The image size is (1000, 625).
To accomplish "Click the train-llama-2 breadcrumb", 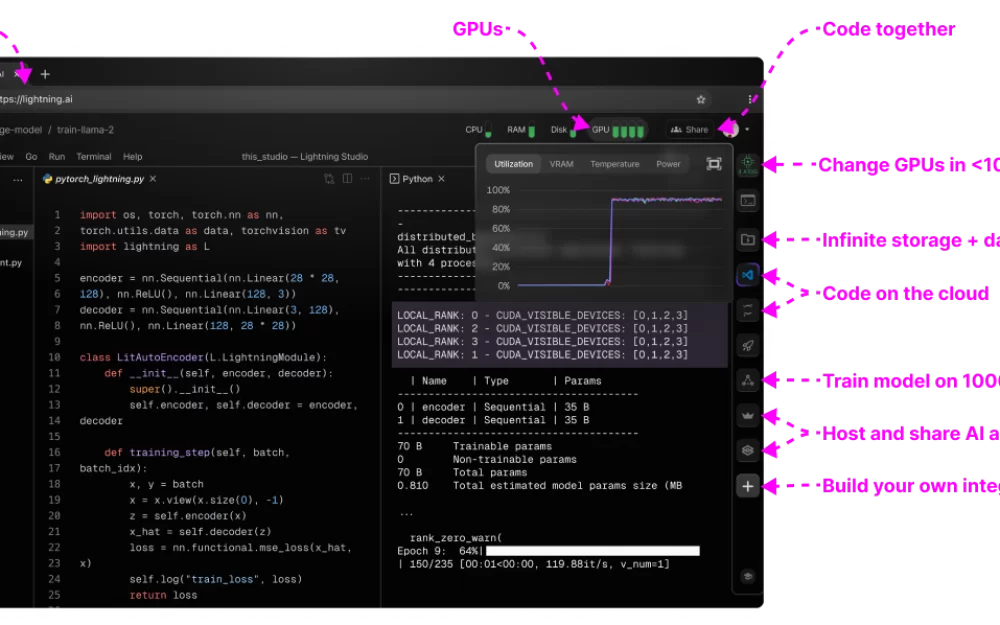I will [85, 130].
